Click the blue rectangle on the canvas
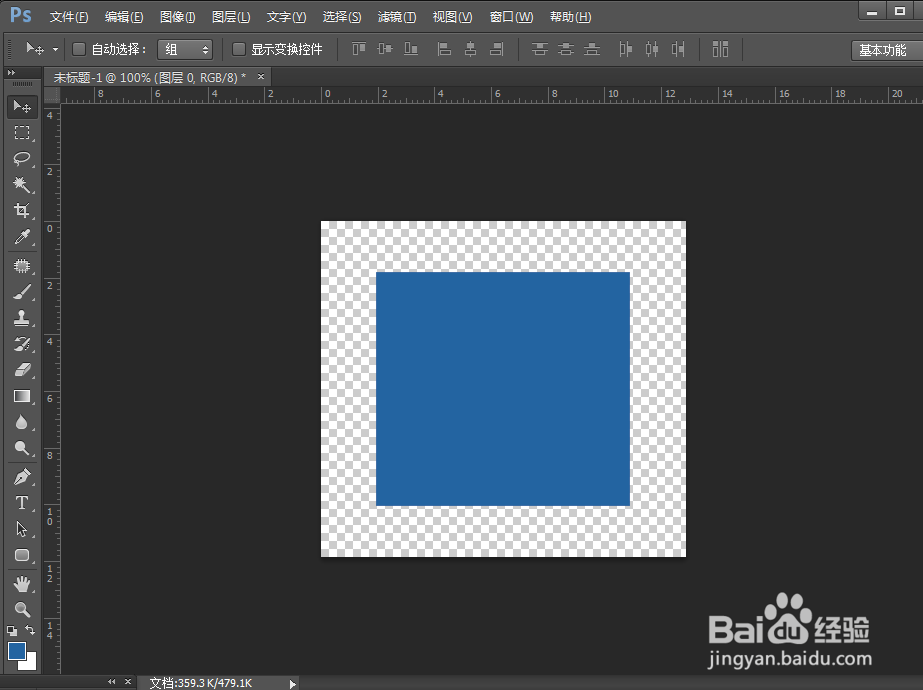The width and height of the screenshot is (923, 690). pos(503,389)
